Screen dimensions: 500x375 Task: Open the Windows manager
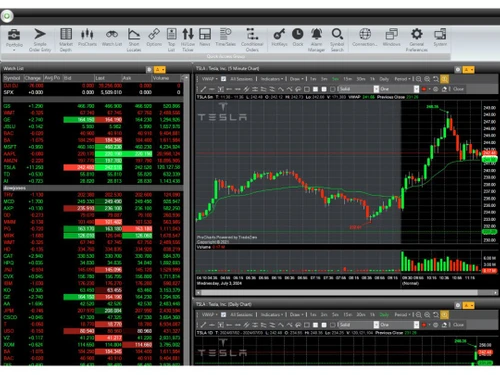point(391,38)
